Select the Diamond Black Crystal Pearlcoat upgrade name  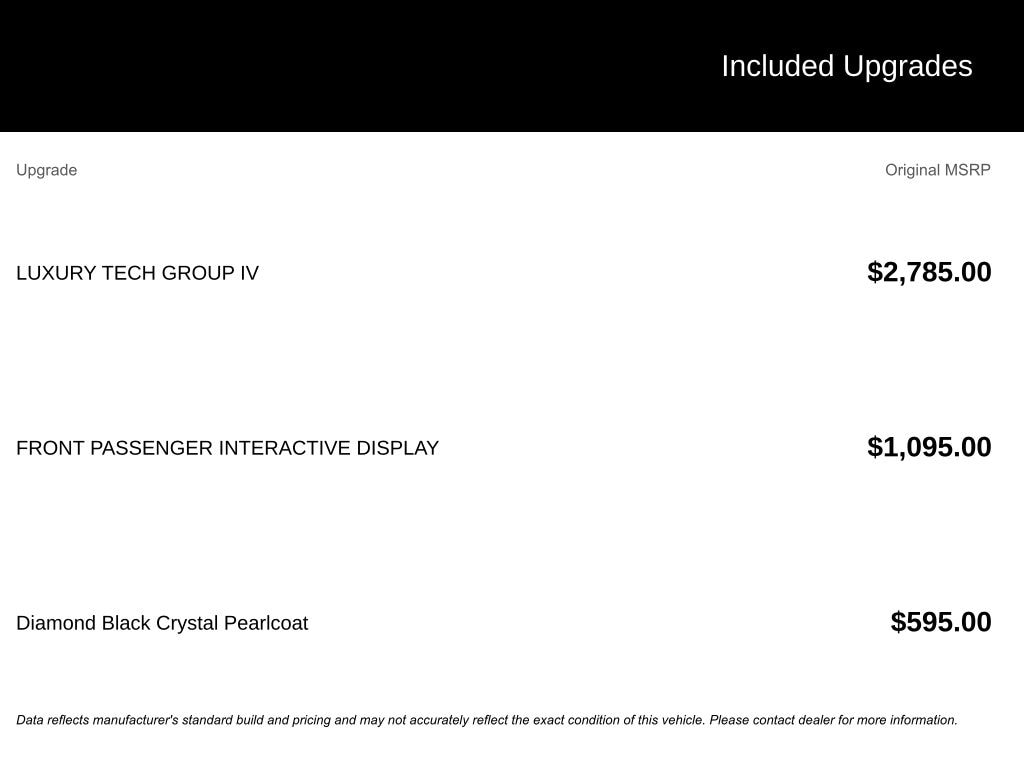coord(162,623)
